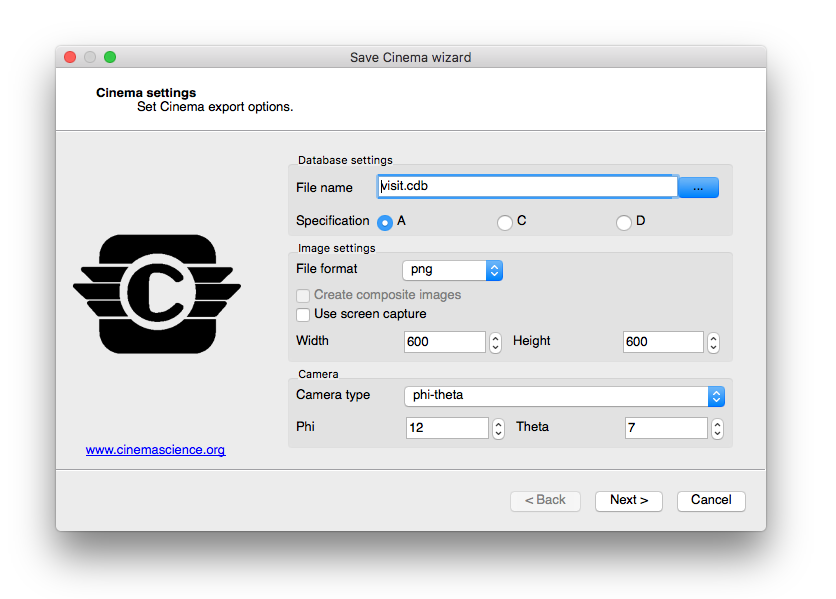Click the Next > button
Screen dimensions: 836x599
pyautogui.click(x=629, y=501)
